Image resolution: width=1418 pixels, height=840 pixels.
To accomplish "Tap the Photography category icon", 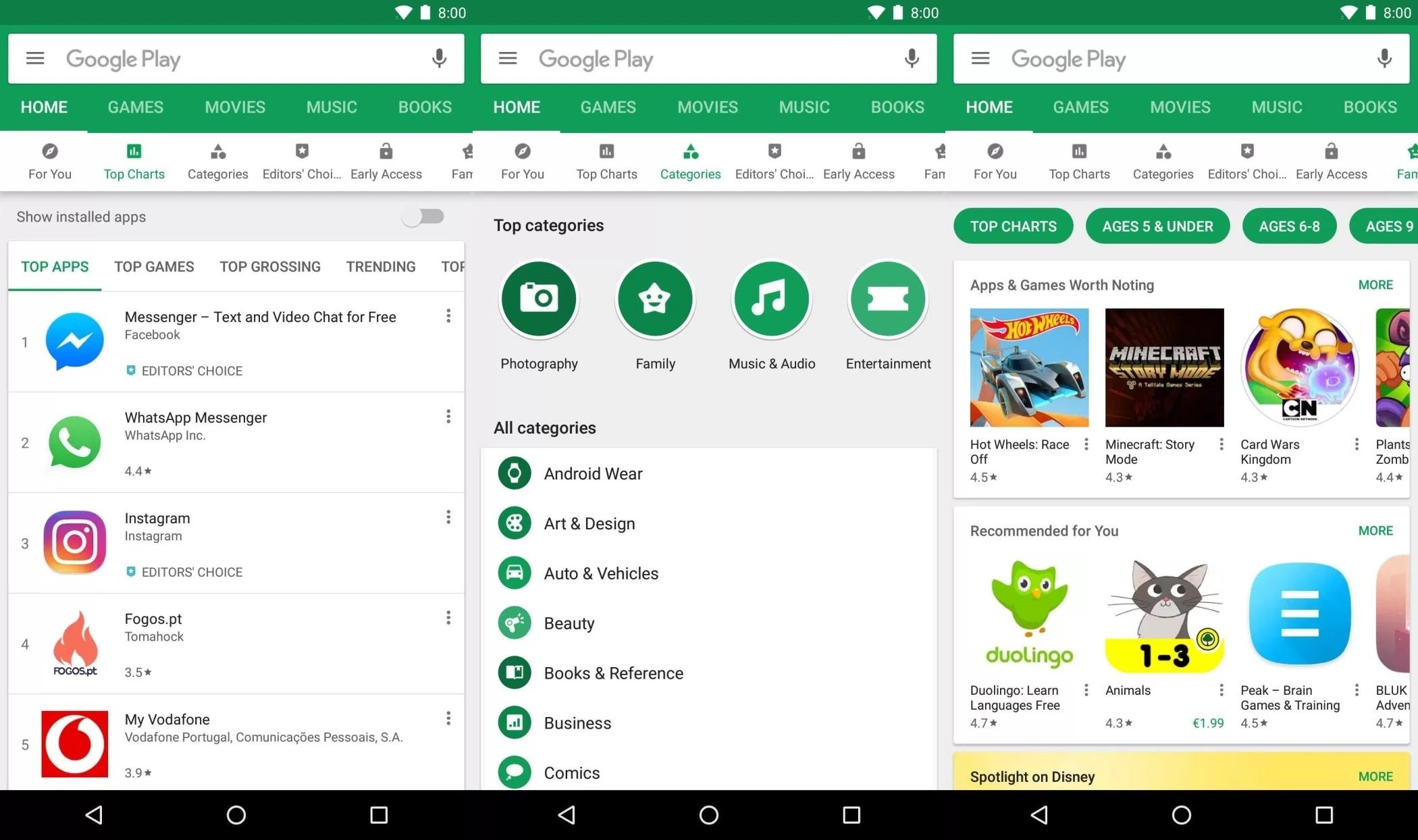I will tap(539, 298).
